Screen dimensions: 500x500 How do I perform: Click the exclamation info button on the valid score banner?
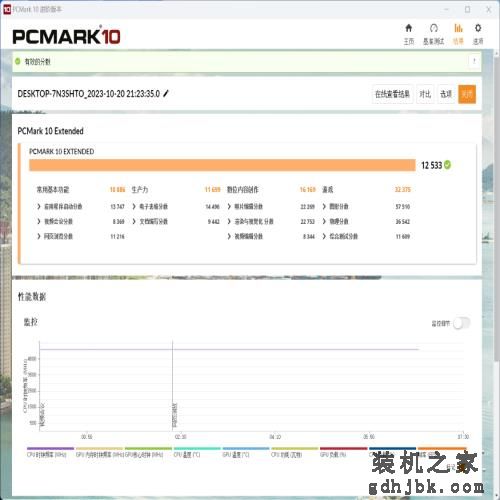[x=474, y=61]
